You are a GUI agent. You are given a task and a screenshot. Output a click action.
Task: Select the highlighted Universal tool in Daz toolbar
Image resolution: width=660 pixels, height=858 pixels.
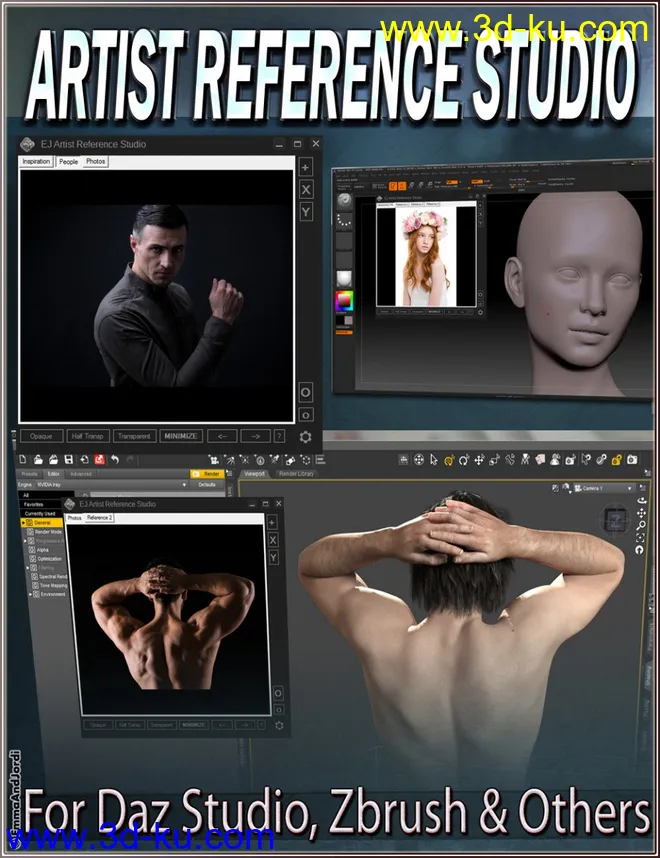tap(449, 460)
